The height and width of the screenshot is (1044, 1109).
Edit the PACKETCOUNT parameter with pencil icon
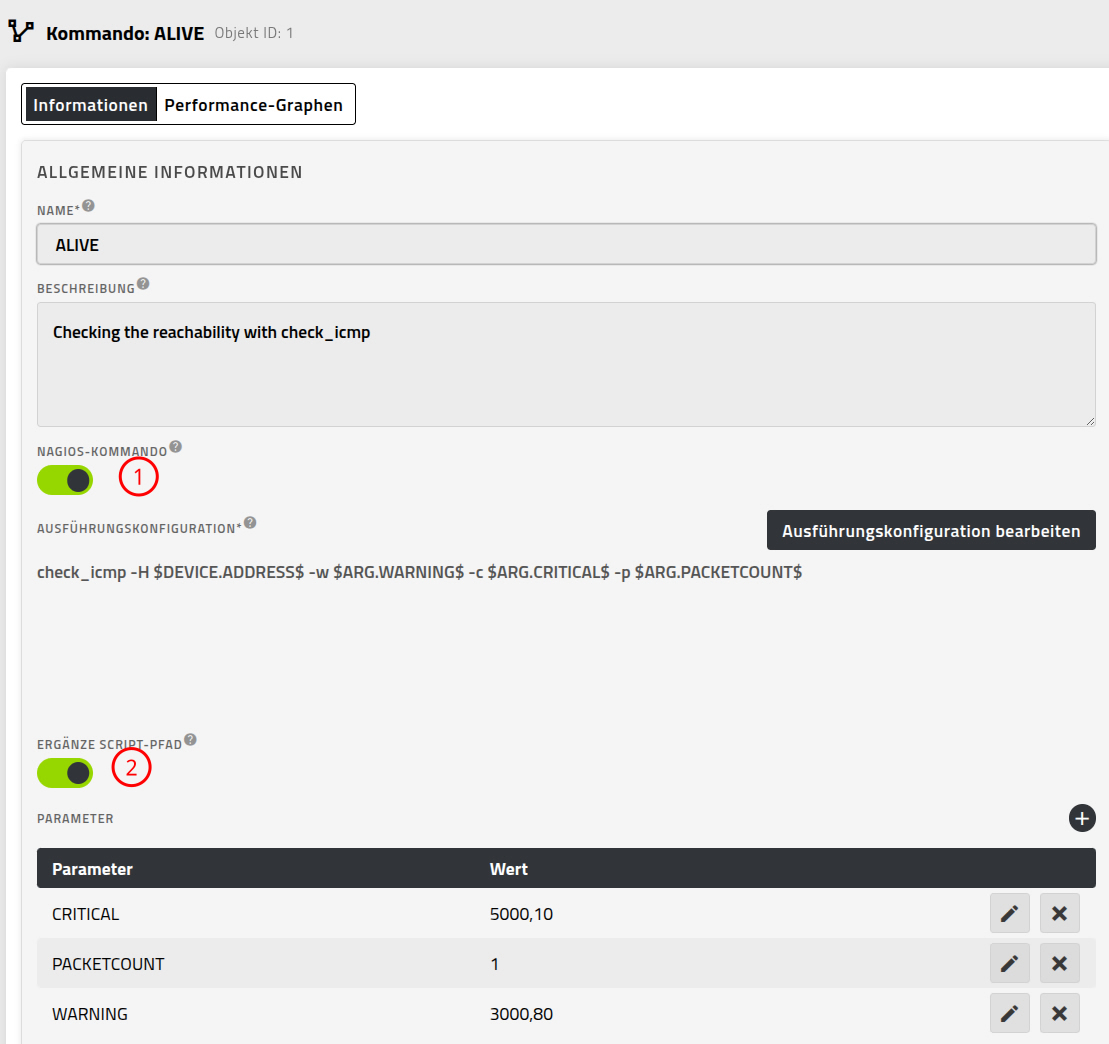tap(1009, 963)
